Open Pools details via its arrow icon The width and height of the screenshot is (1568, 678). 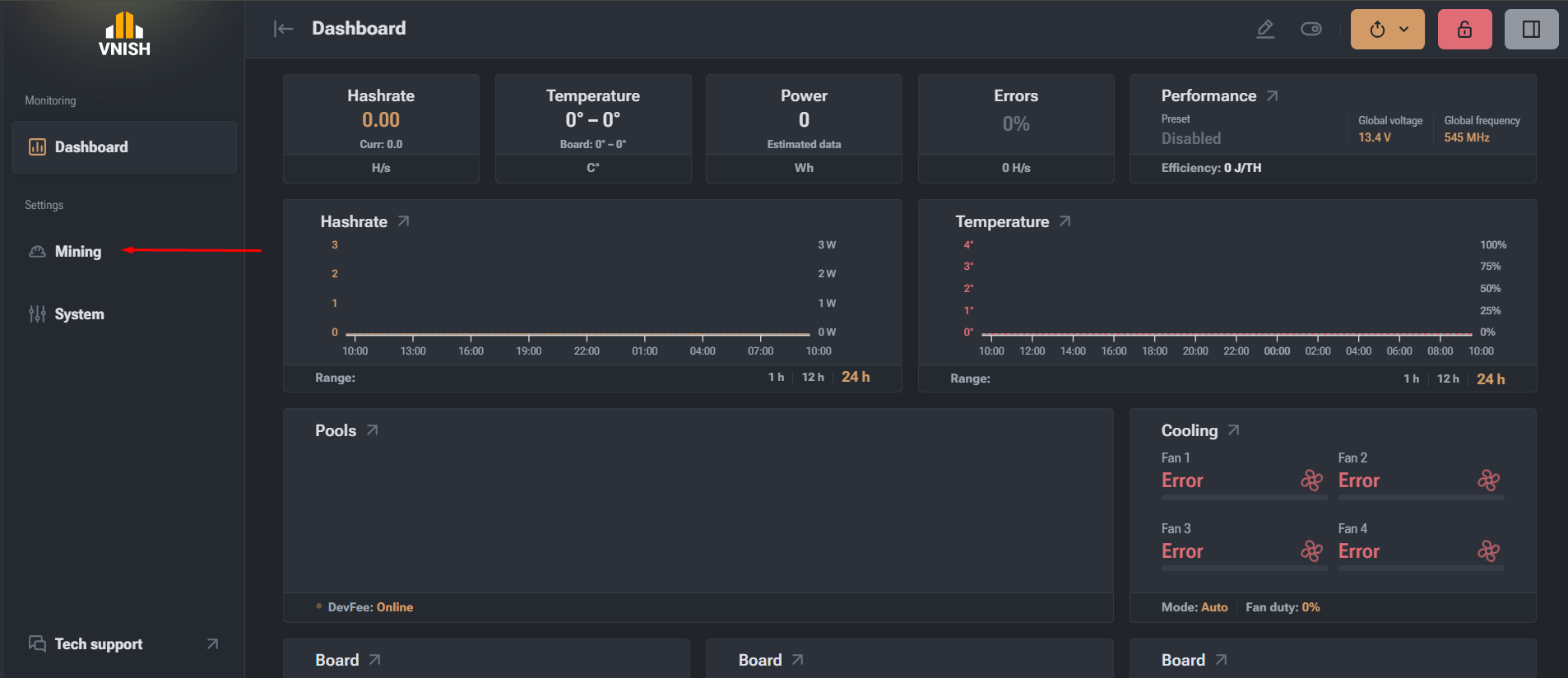pos(372,430)
